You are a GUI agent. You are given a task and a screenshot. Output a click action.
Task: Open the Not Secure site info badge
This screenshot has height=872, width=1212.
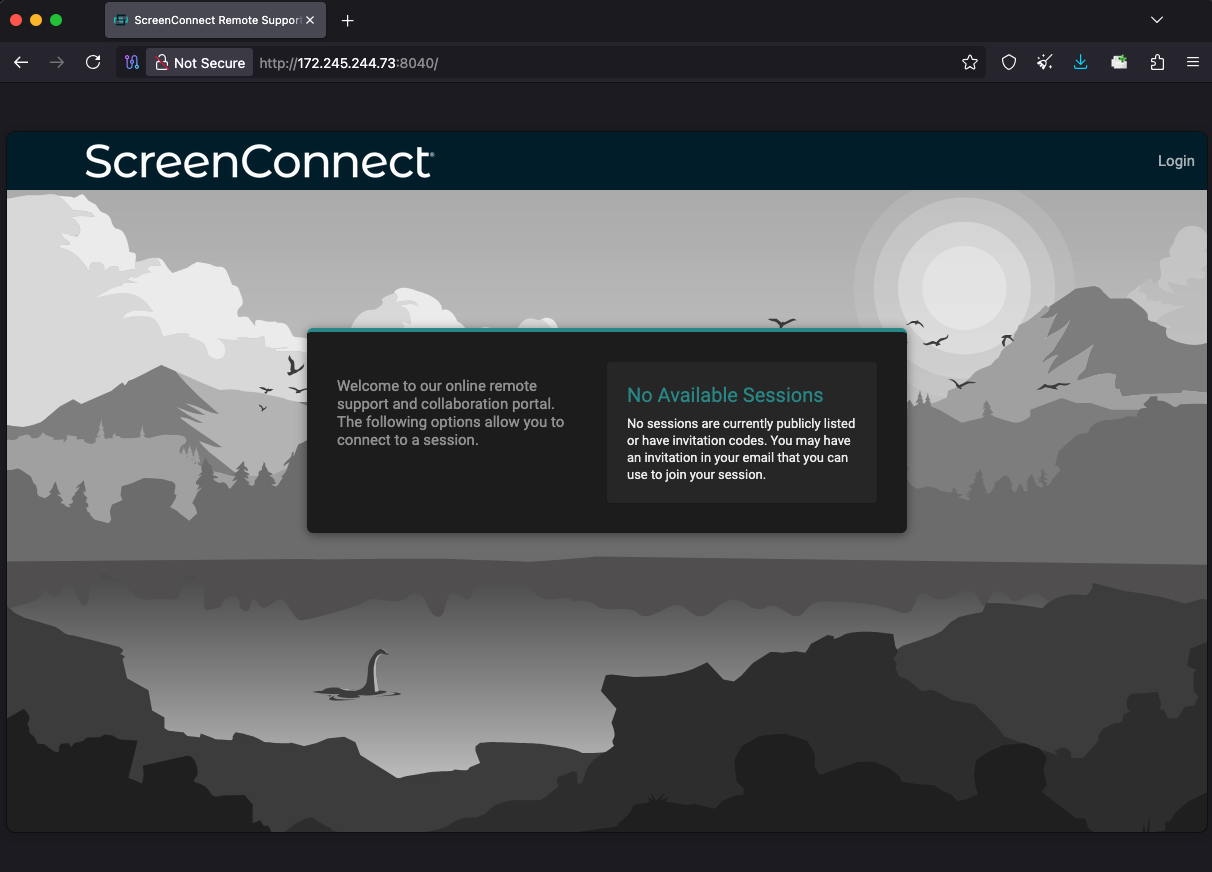click(200, 62)
